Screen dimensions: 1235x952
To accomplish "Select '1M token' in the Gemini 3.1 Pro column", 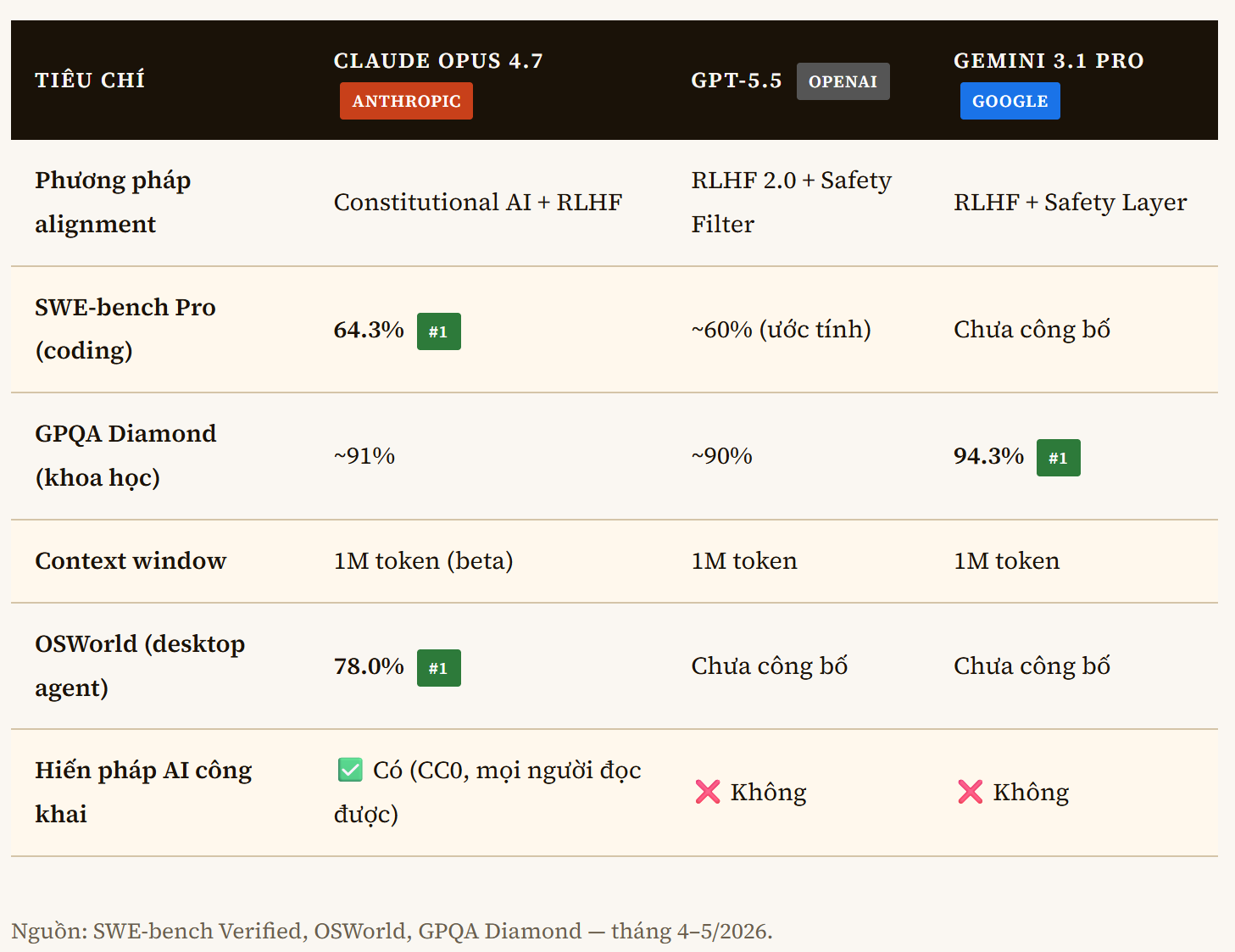I will [1006, 561].
